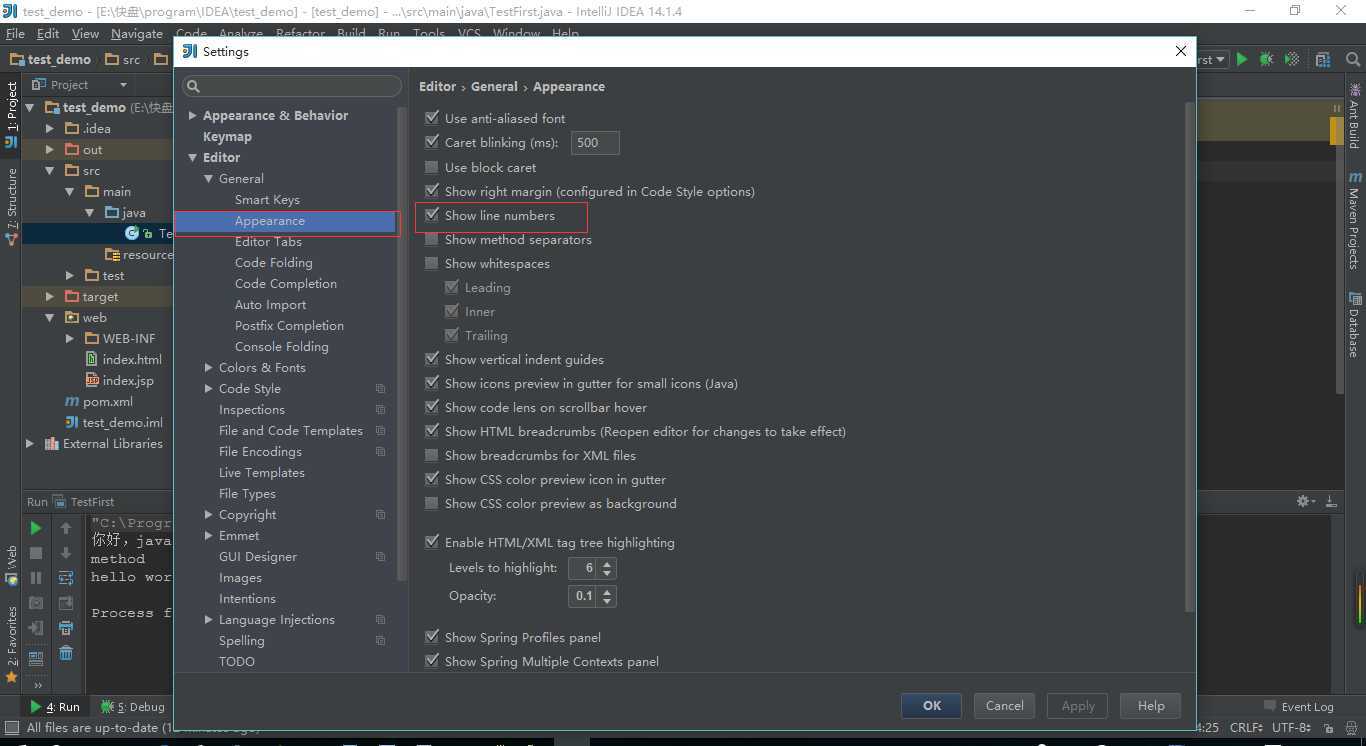Viewport: 1366px width, 746px height.
Task: Enable Use block caret checkbox
Action: coord(432,167)
